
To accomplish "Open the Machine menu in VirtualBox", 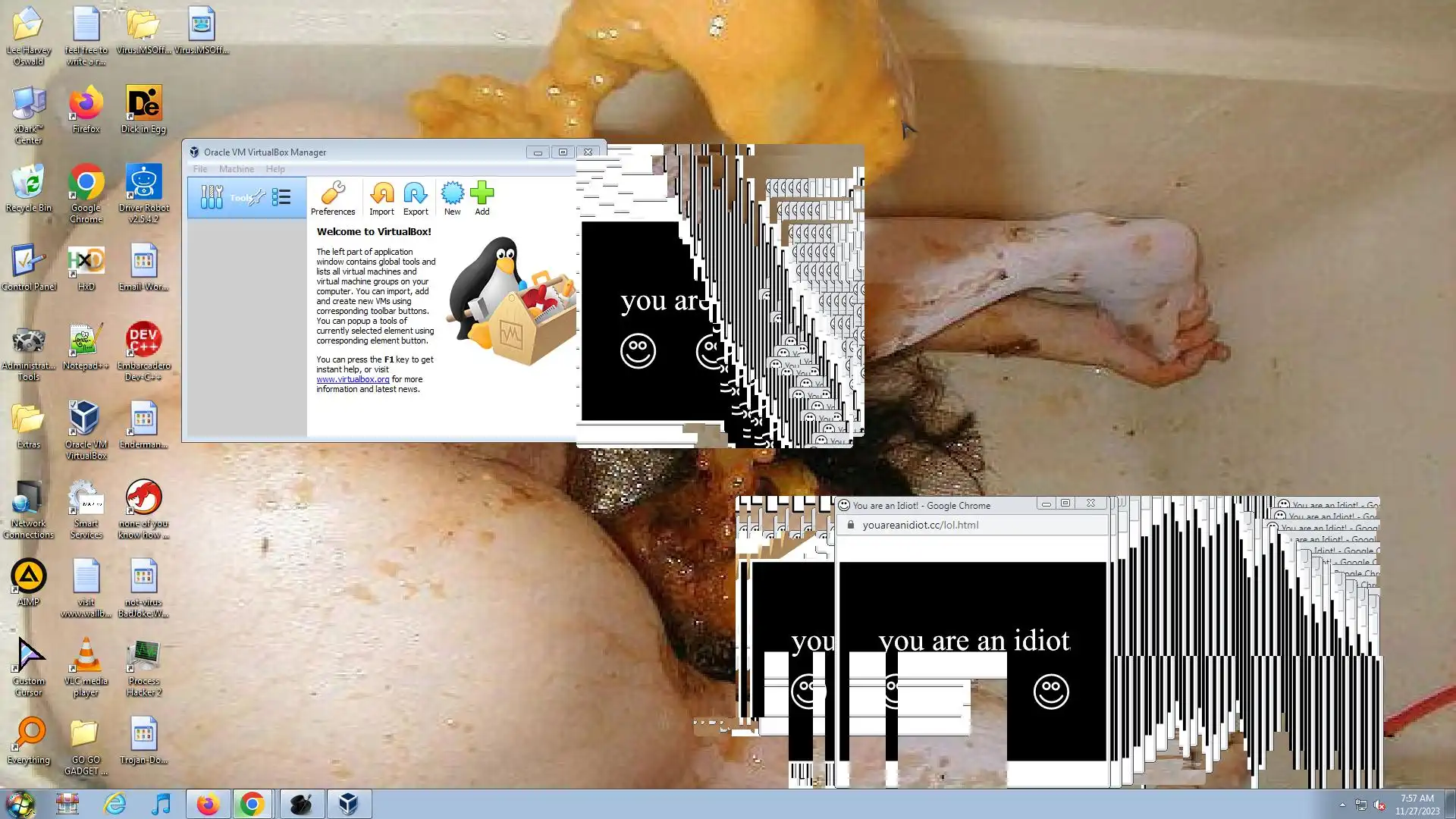I will point(237,169).
